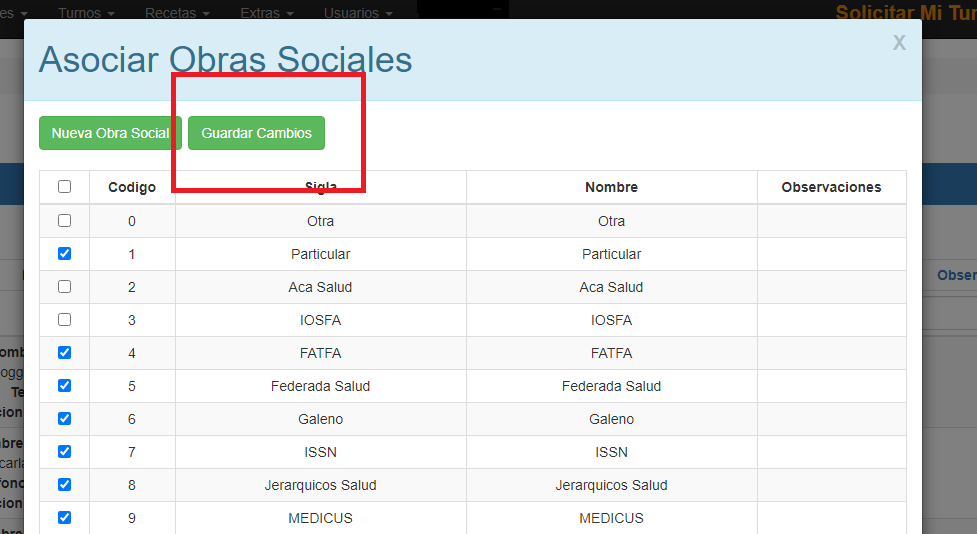Toggle the select-all checkbox in table header
This screenshot has height=534, width=977.
point(65,187)
